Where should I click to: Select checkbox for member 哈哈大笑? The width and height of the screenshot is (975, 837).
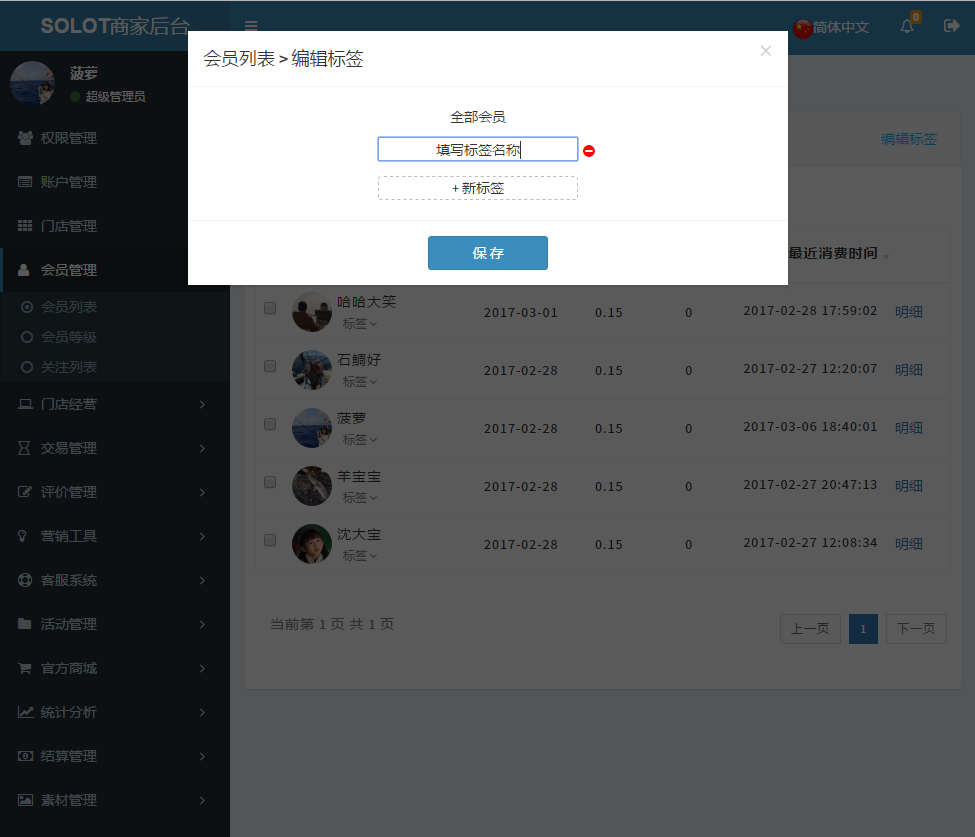270,308
